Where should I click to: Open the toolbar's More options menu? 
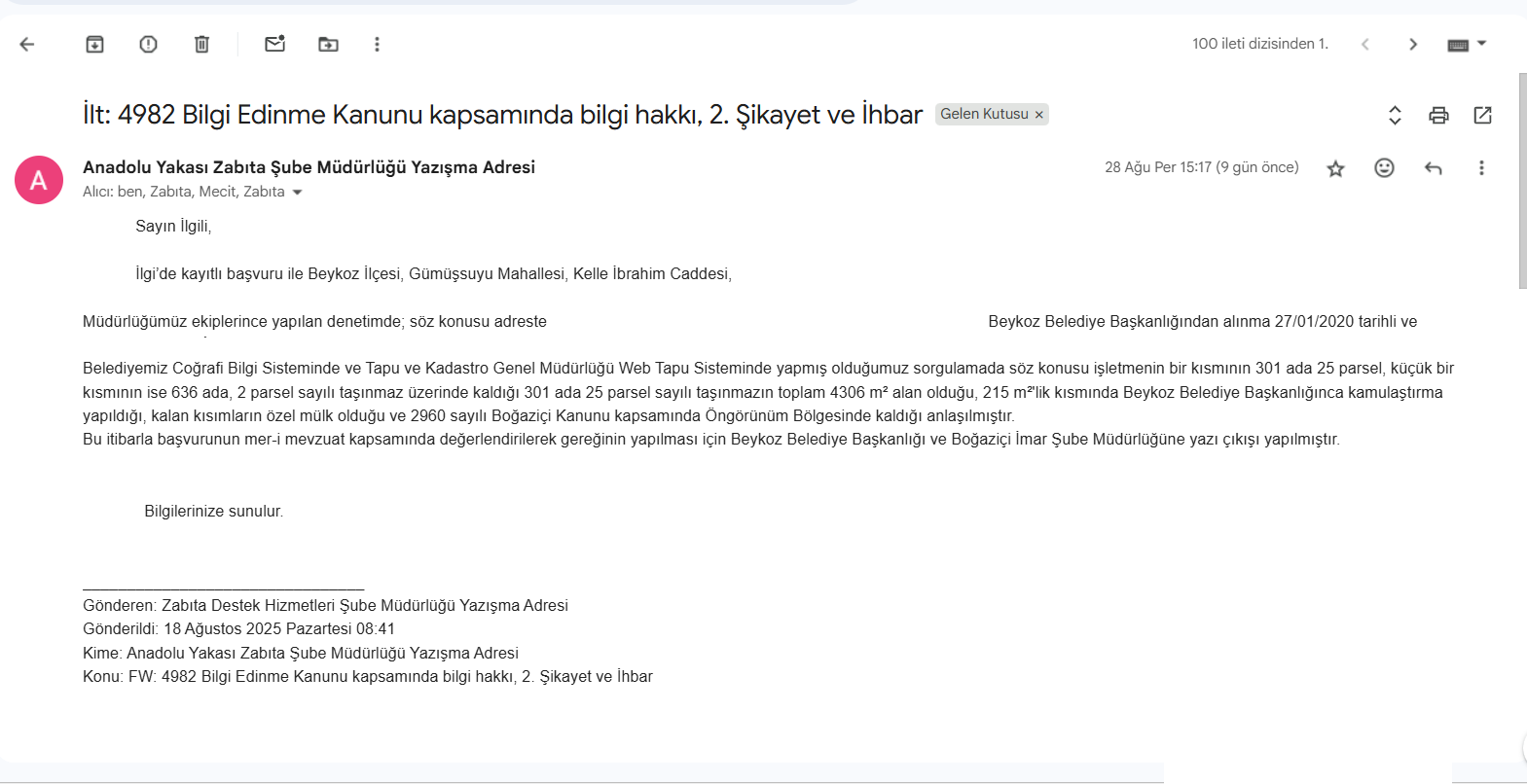(377, 44)
